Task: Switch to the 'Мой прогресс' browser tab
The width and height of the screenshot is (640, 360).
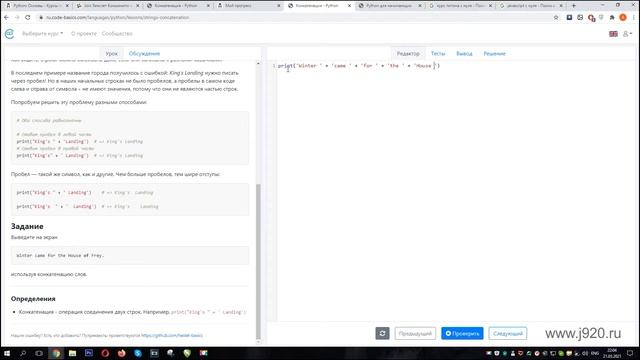Action: (249, 6)
